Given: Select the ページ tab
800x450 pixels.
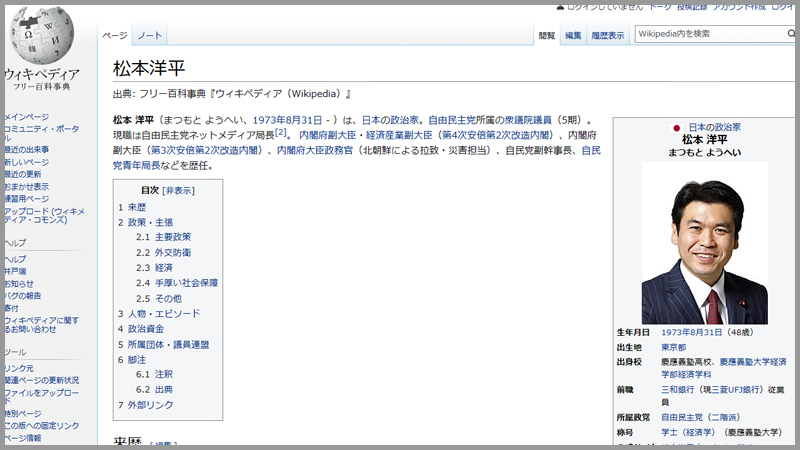Looking at the screenshot, I should click(x=115, y=35).
